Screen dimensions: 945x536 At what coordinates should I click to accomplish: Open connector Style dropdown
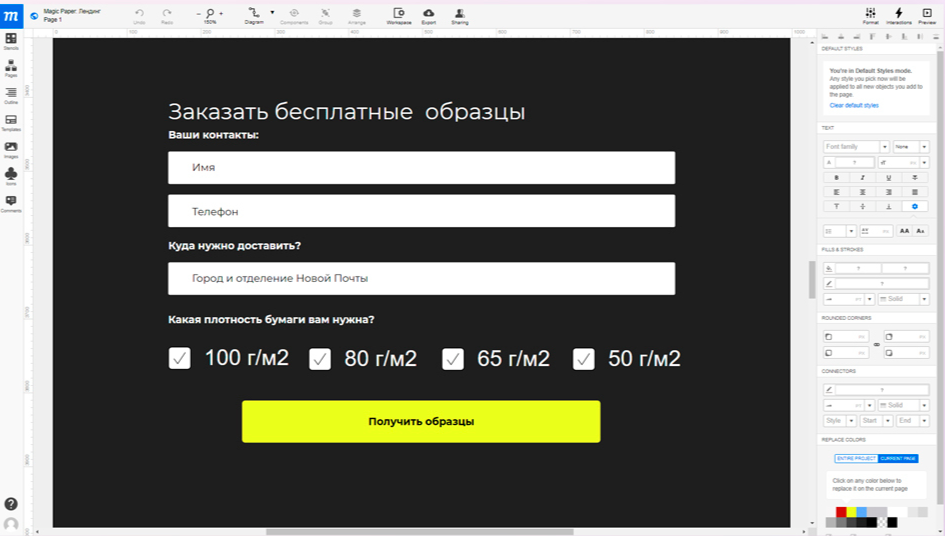(x=838, y=421)
